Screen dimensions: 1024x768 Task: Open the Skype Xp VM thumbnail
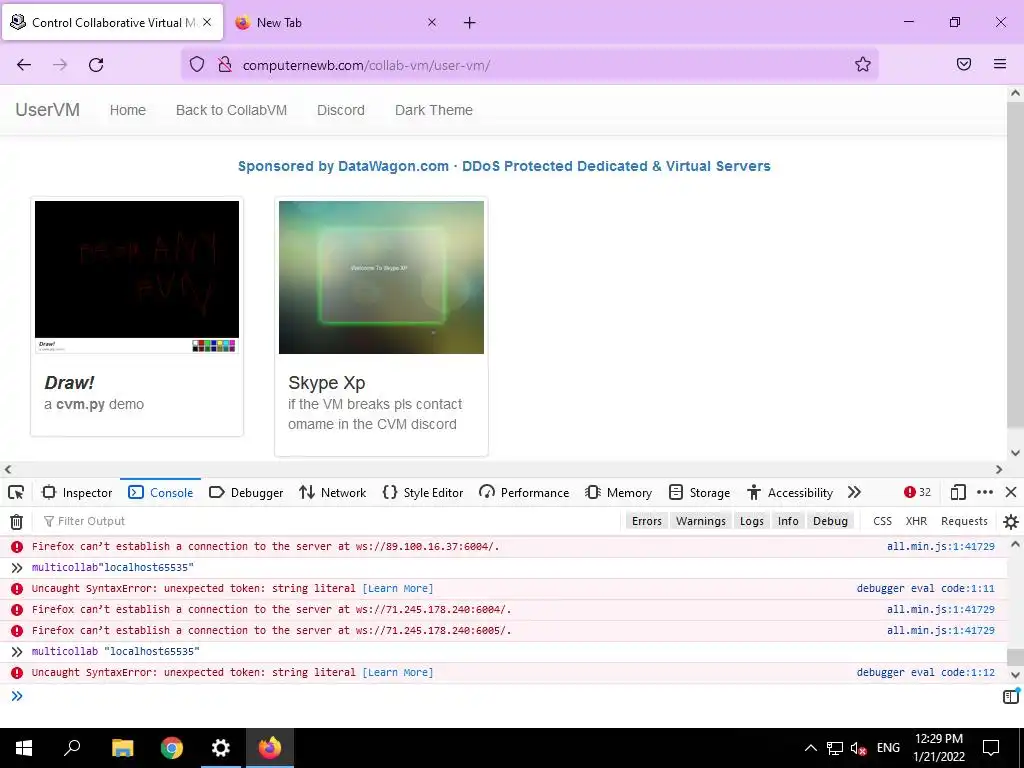pos(381,277)
